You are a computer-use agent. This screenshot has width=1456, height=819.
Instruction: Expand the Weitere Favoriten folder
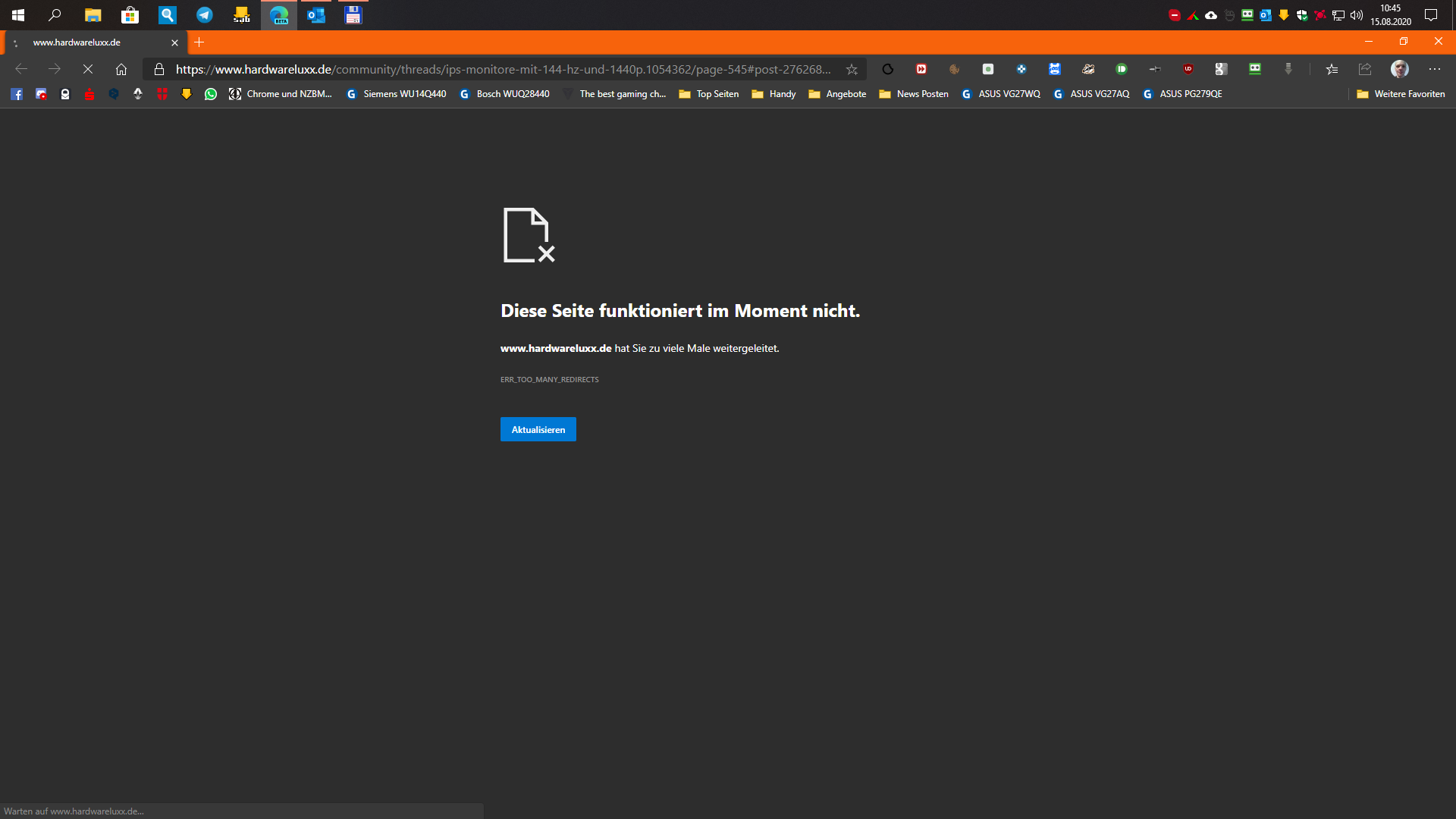(1401, 94)
